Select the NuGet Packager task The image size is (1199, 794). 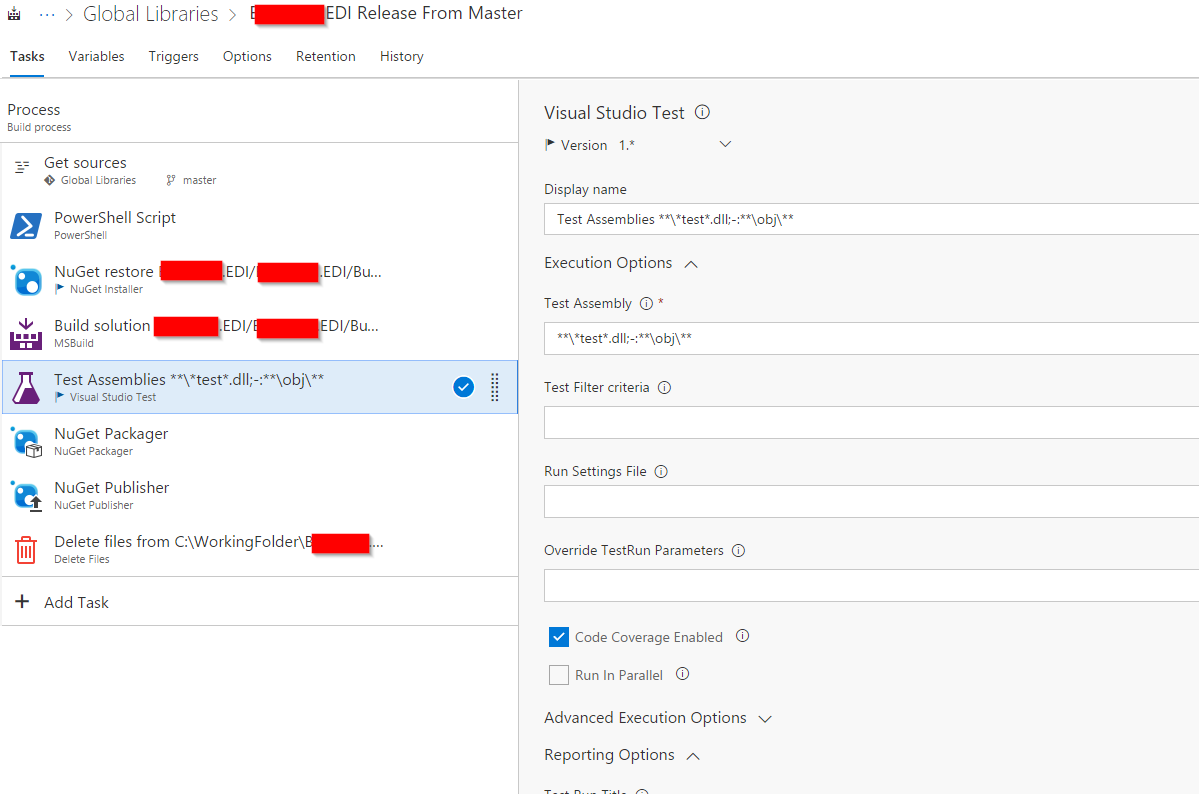(x=259, y=441)
